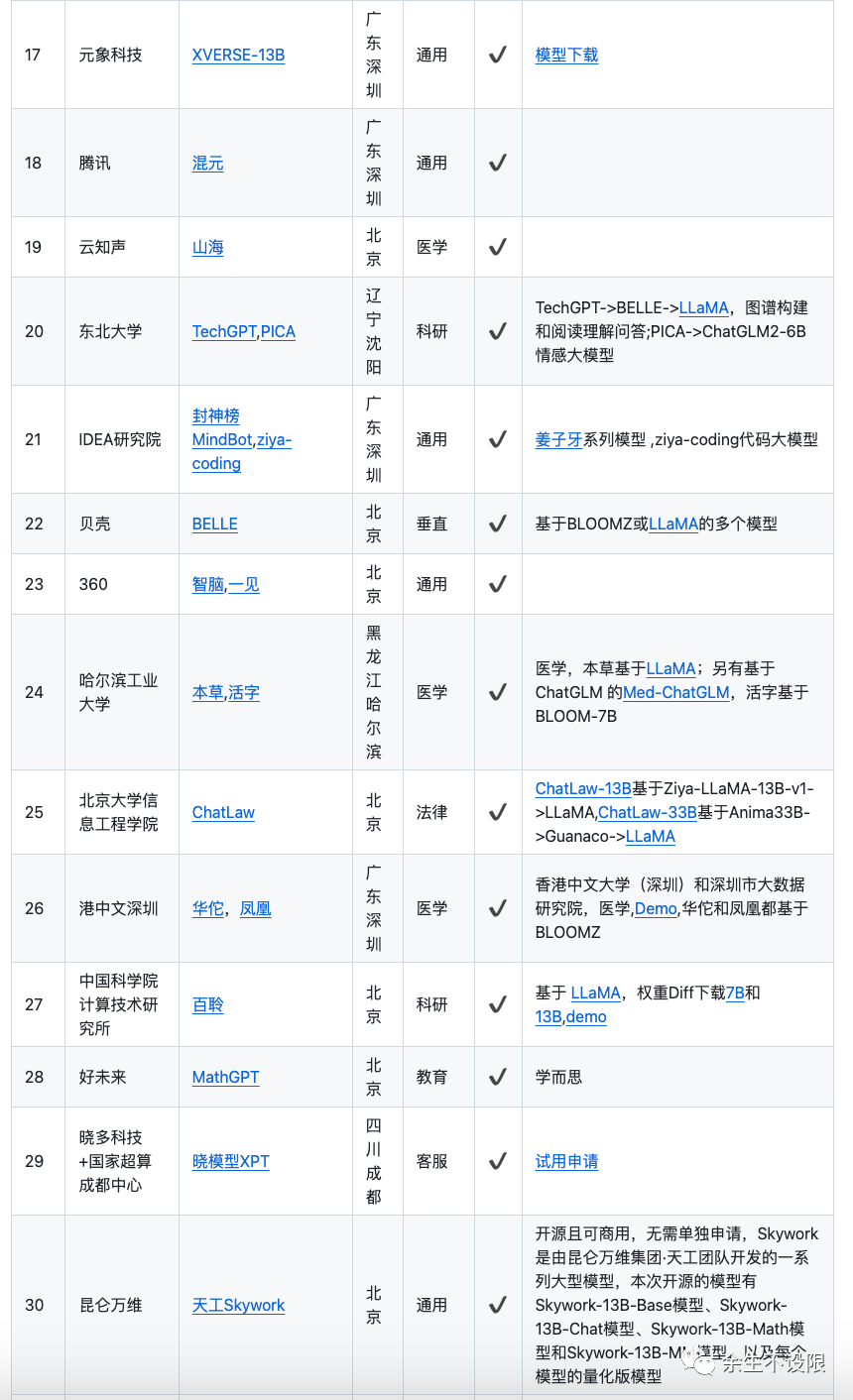Select the 云知声 company cell

pos(122,247)
